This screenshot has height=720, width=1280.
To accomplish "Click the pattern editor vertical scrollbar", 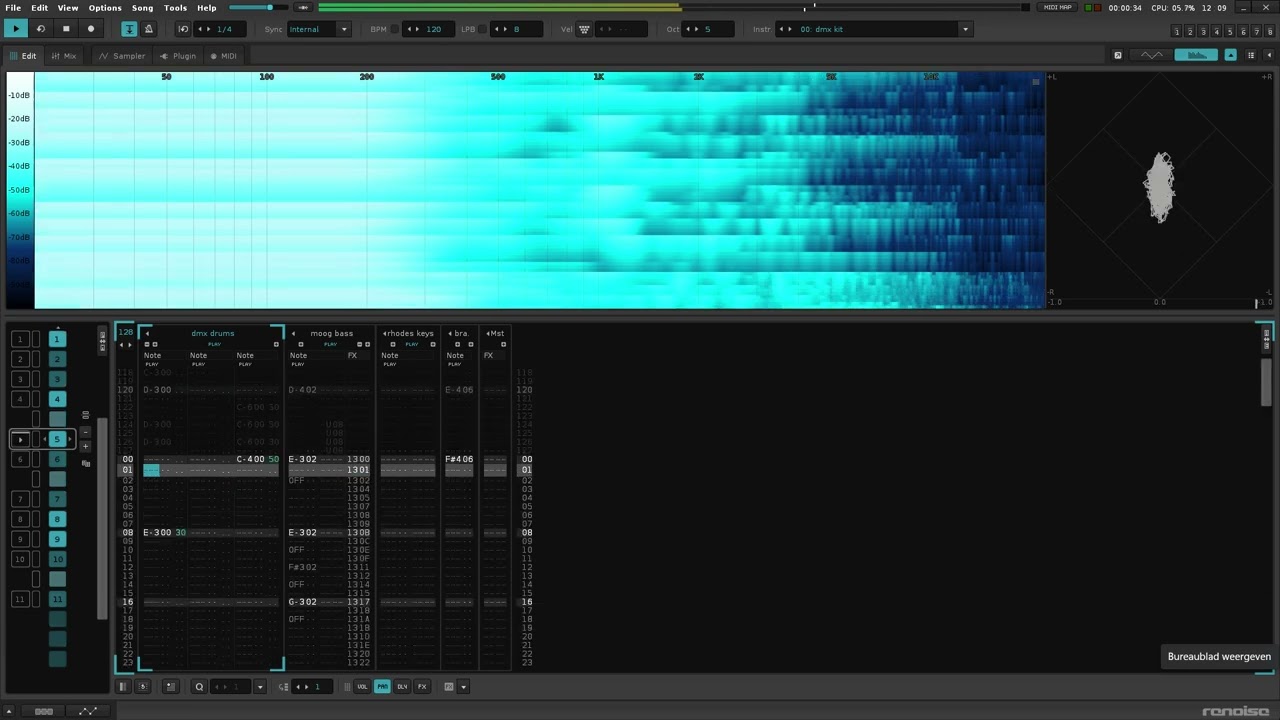I will point(1266,381).
